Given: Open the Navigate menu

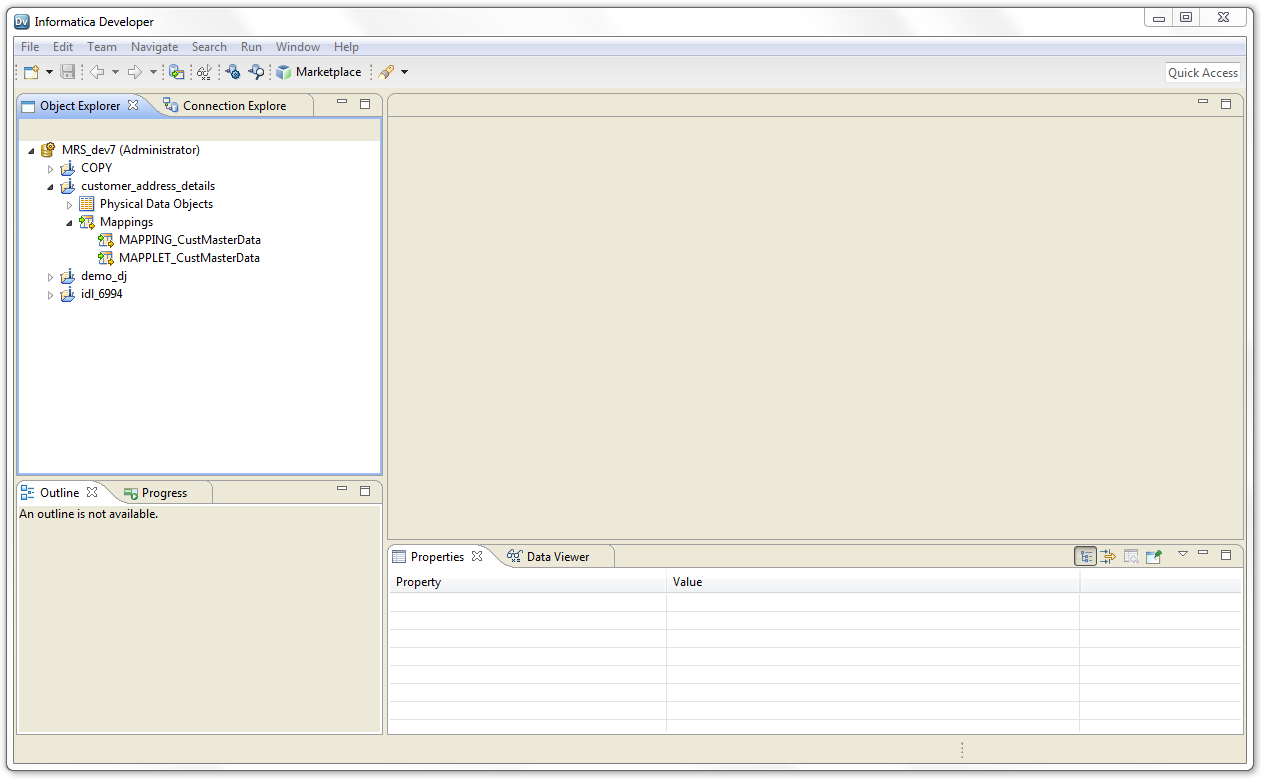Looking at the screenshot, I should (155, 47).
